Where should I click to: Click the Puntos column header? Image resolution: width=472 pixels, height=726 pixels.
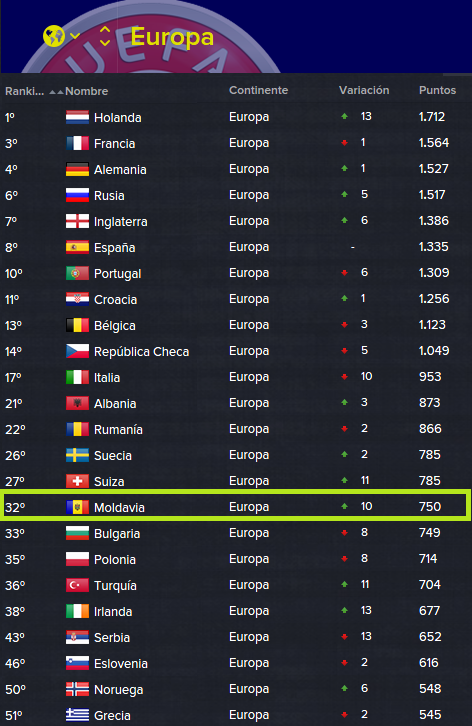tap(437, 90)
